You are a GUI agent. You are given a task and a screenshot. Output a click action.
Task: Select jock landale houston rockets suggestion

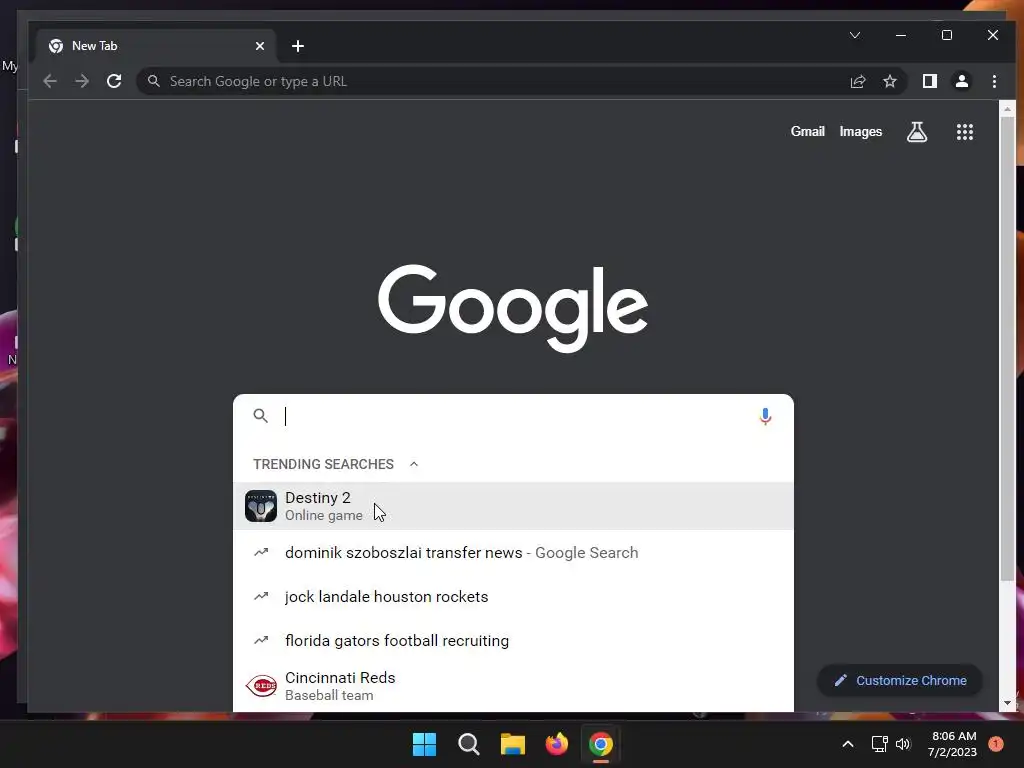tap(513, 596)
